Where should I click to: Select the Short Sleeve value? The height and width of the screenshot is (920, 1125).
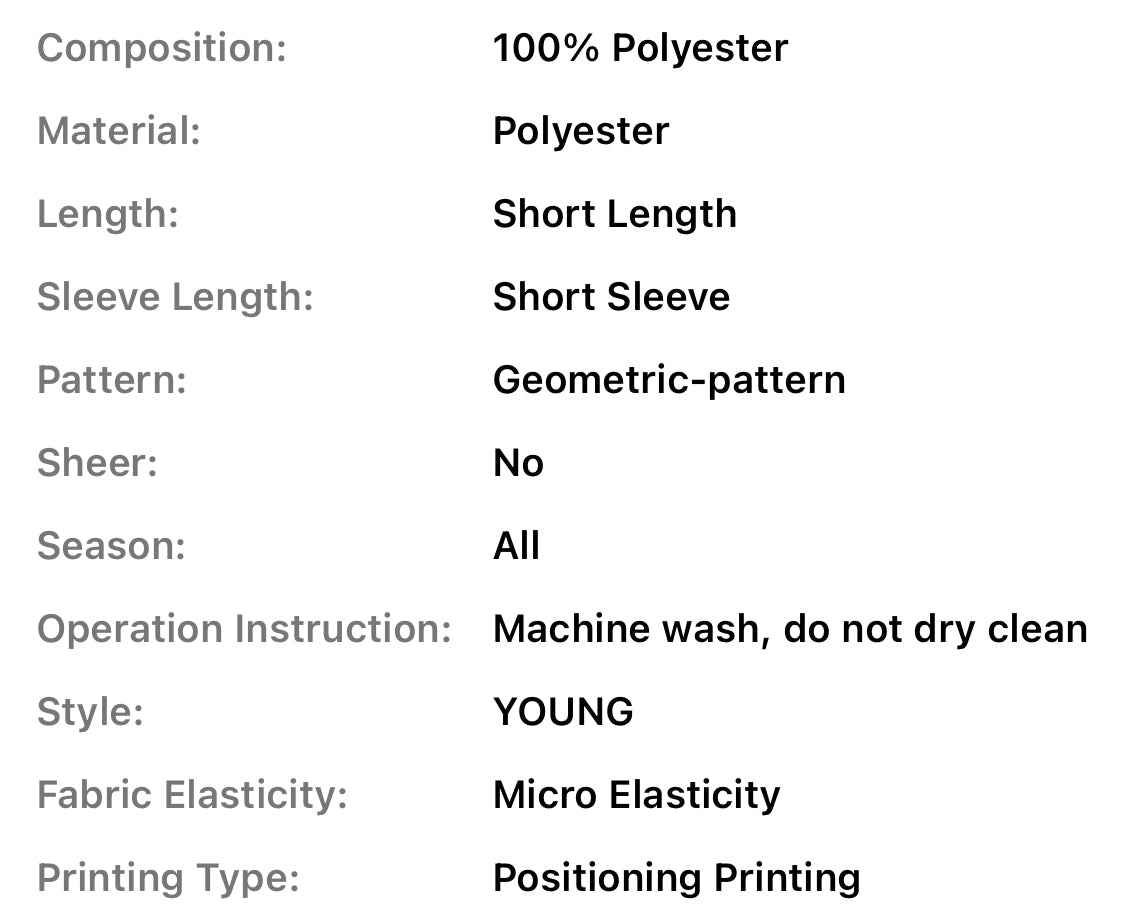[x=611, y=297]
